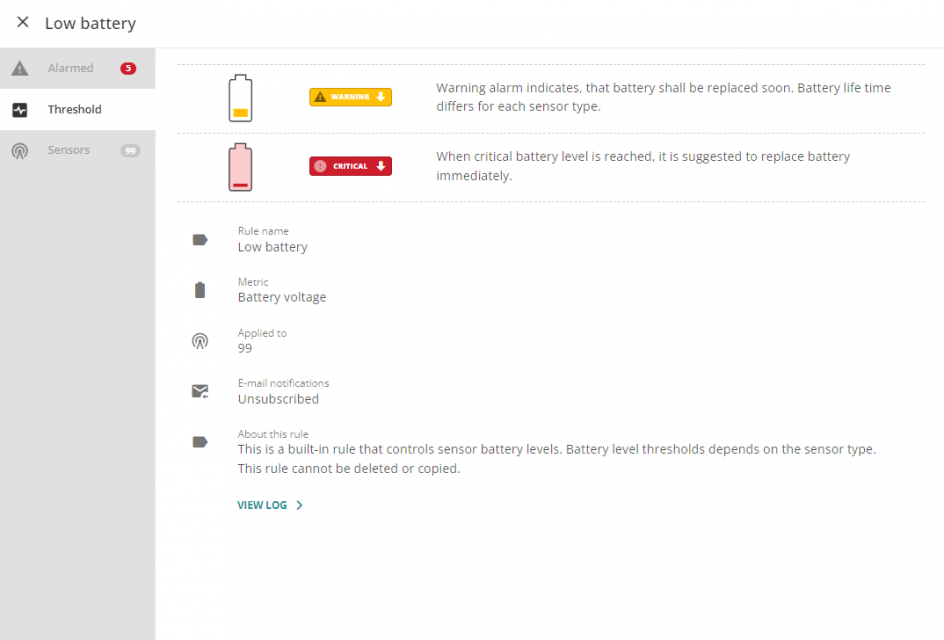Click the Sensors signal icon in sidebar
This screenshot has width=944, height=640.
(20, 151)
